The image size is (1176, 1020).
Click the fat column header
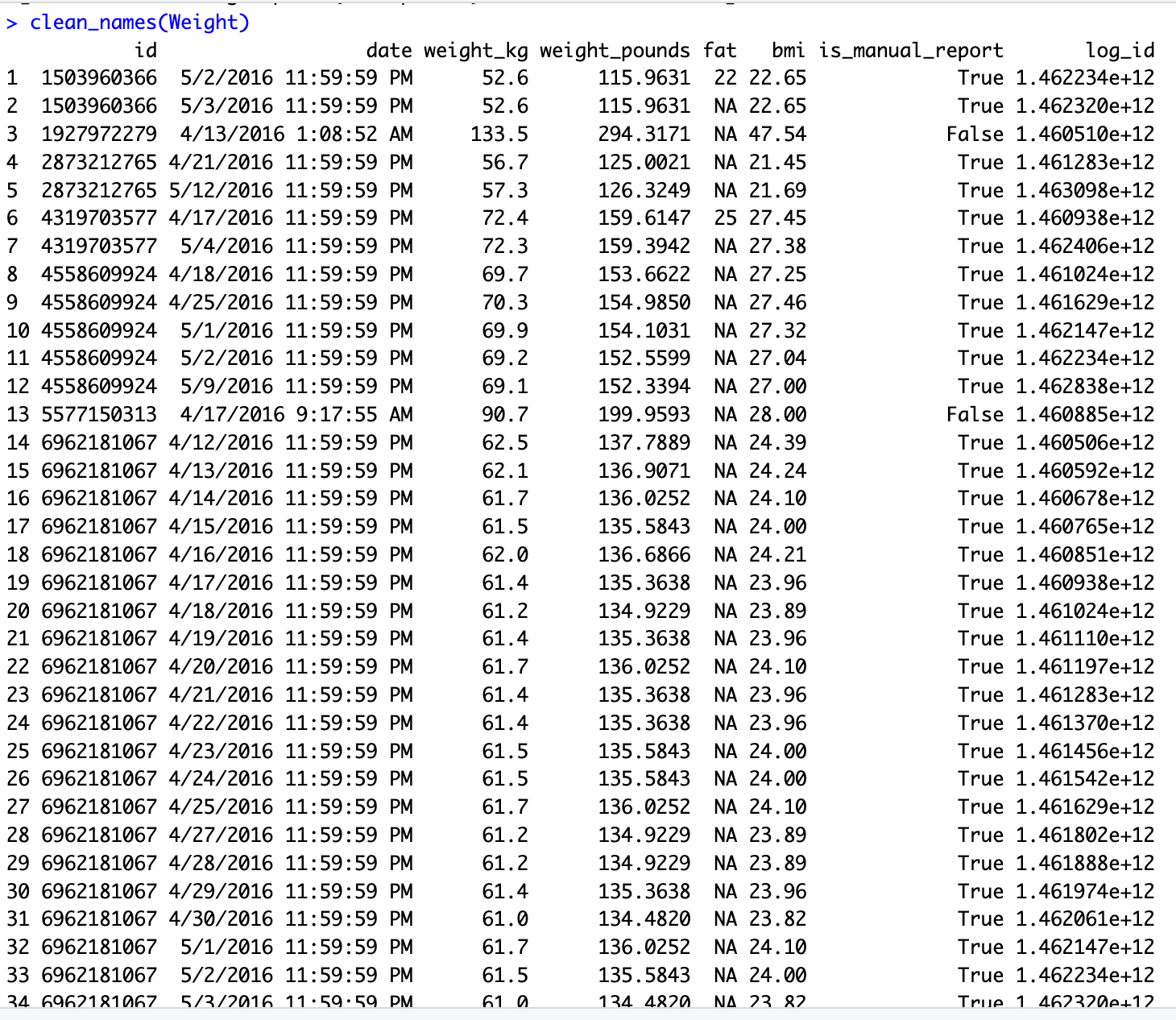pos(719,51)
